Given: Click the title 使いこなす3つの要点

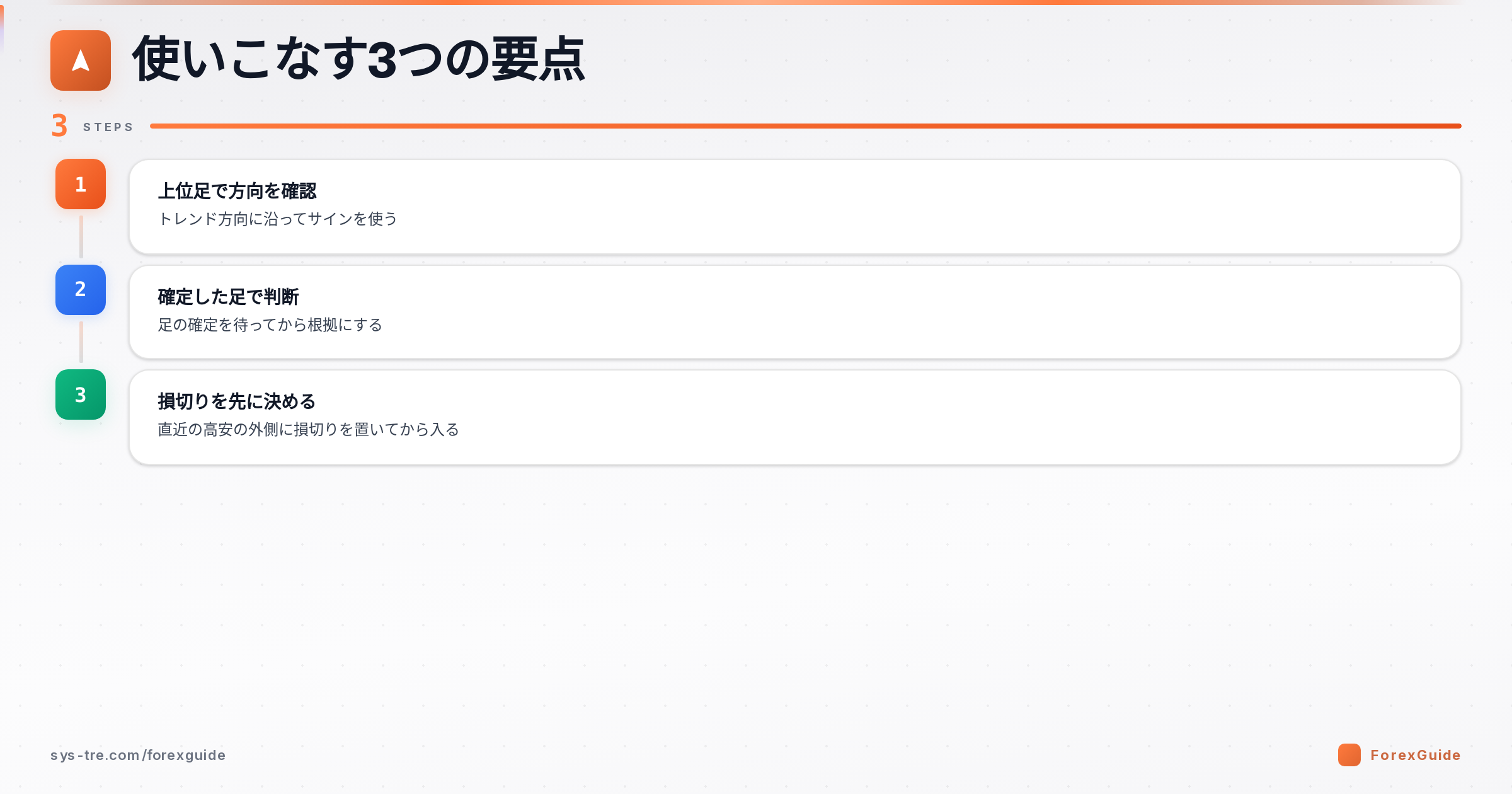Looking at the screenshot, I should 359,60.
